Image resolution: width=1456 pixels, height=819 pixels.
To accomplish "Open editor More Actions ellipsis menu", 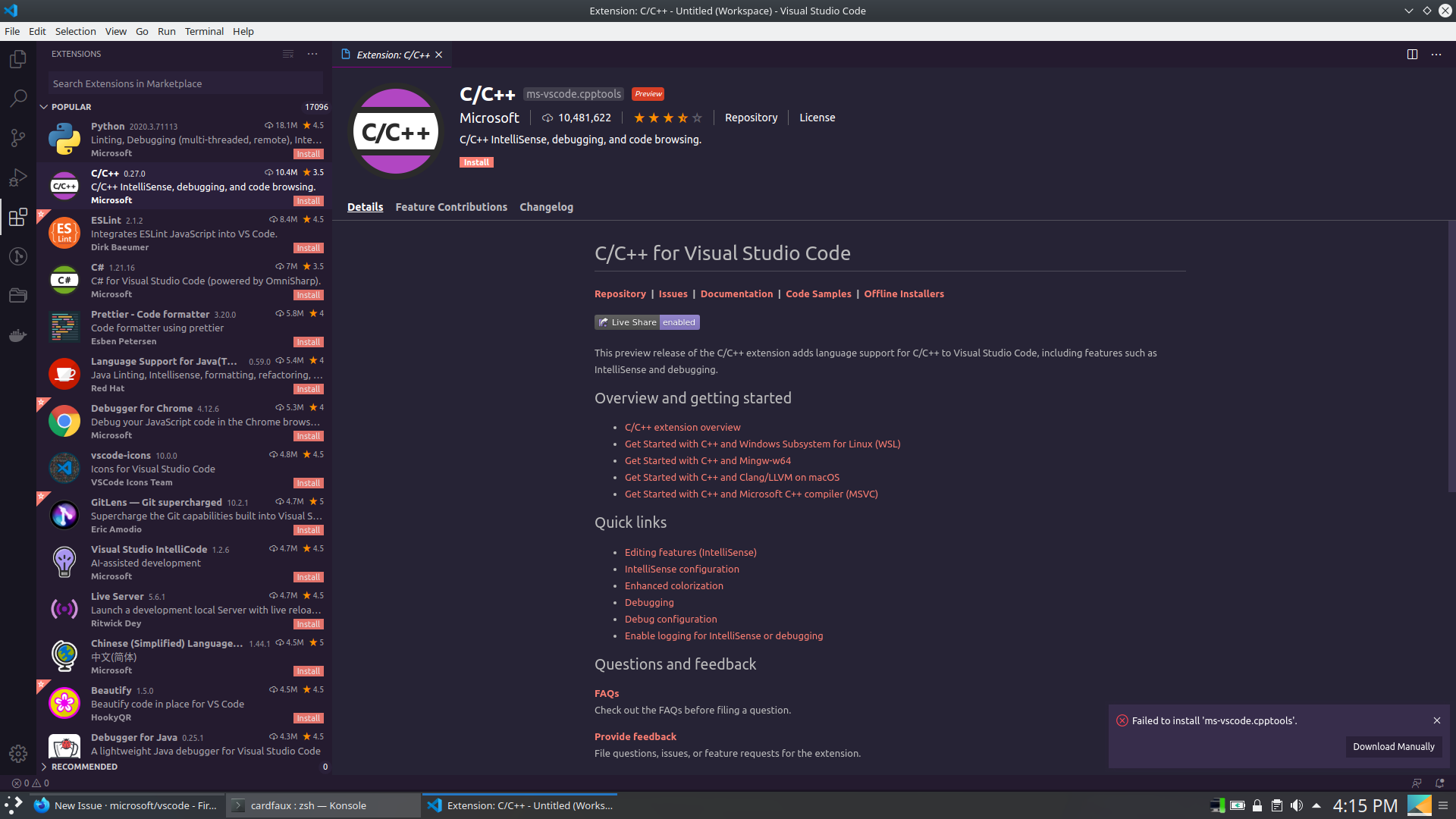I will click(1436, 54).
